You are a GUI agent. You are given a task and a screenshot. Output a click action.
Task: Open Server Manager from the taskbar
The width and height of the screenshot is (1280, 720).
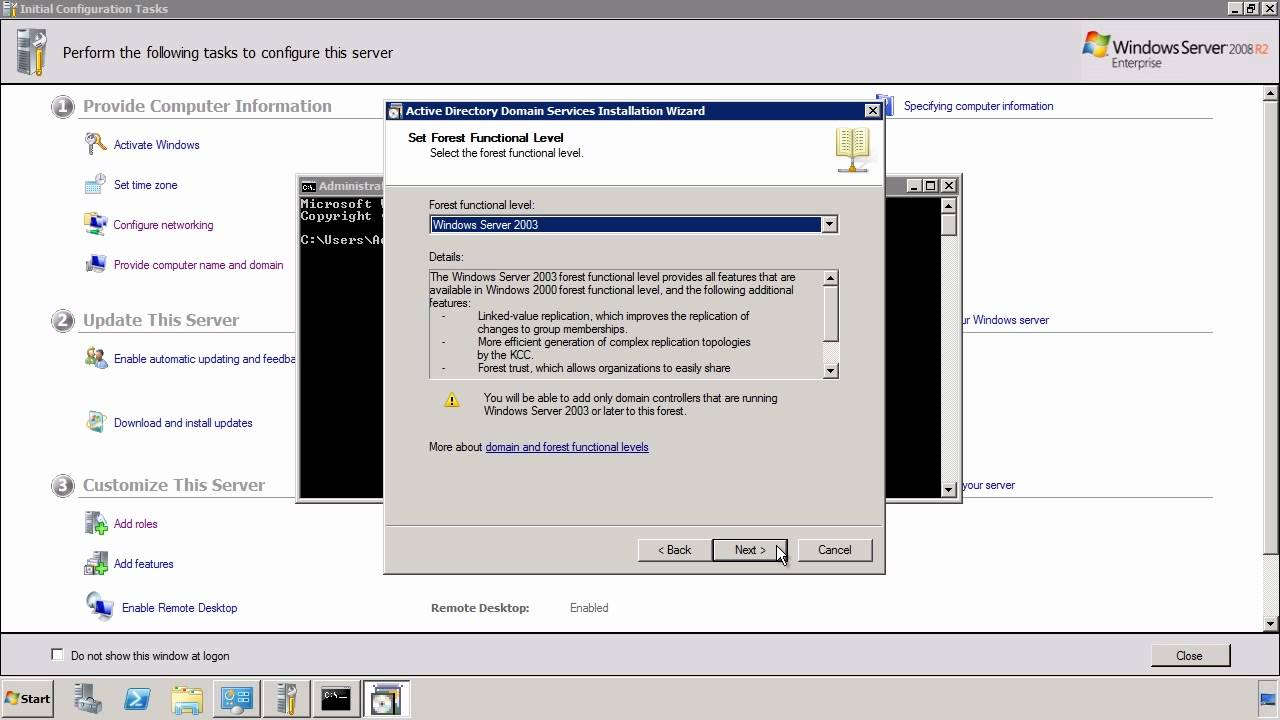(87, 699)
